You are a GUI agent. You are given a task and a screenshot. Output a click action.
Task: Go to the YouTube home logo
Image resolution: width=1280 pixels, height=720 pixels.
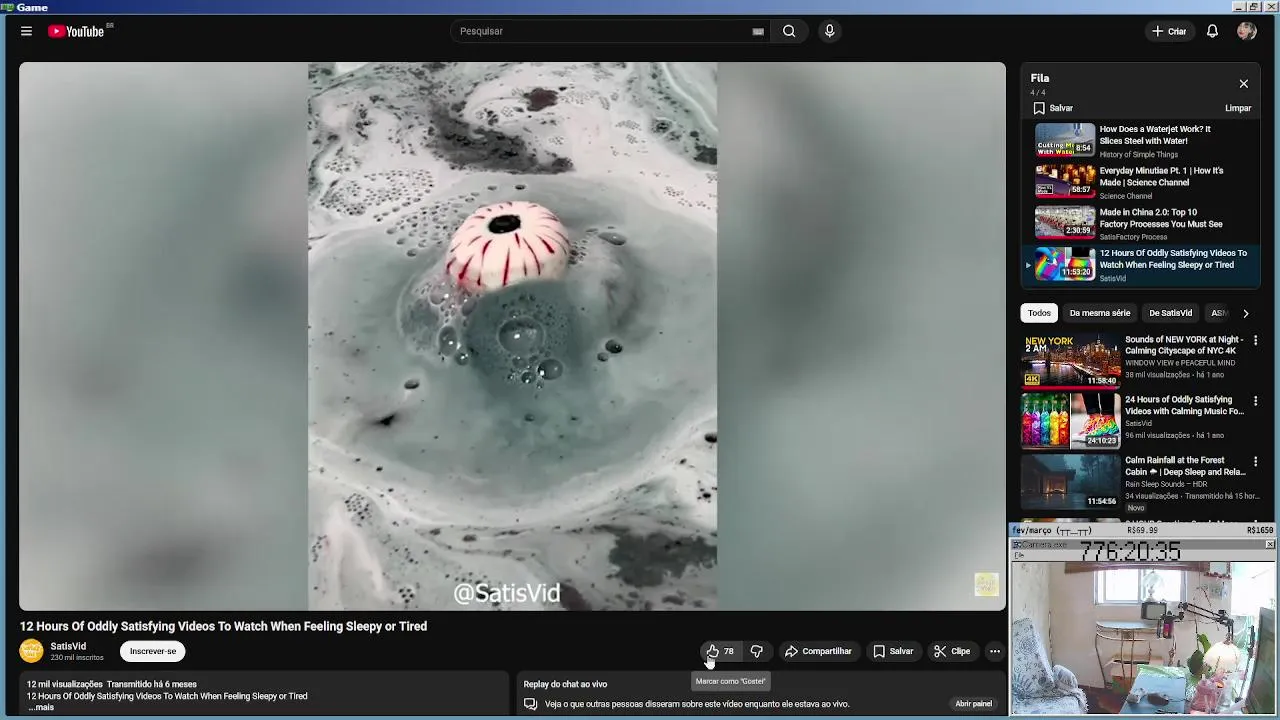(x=77, y=31)
